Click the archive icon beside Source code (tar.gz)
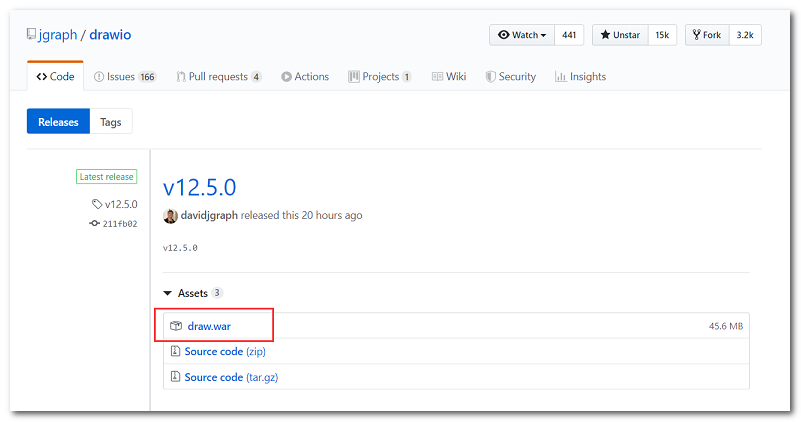The image size is (801, 422). click(x=175, y=377)
